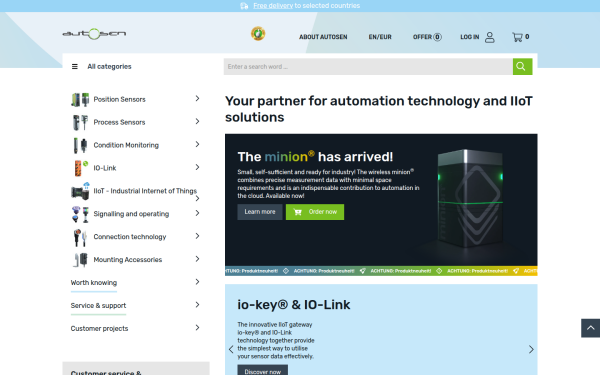Open Position Sensors category link
600x375 pixels.
pos(119,99)
